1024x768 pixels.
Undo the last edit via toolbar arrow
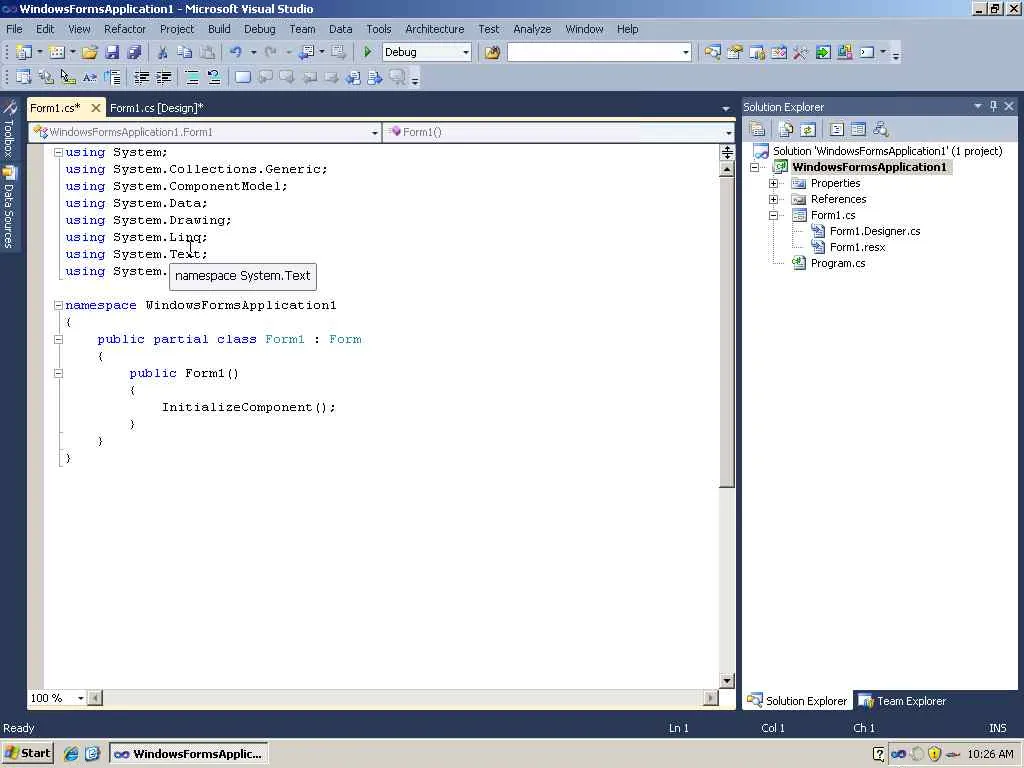[236, 52]
